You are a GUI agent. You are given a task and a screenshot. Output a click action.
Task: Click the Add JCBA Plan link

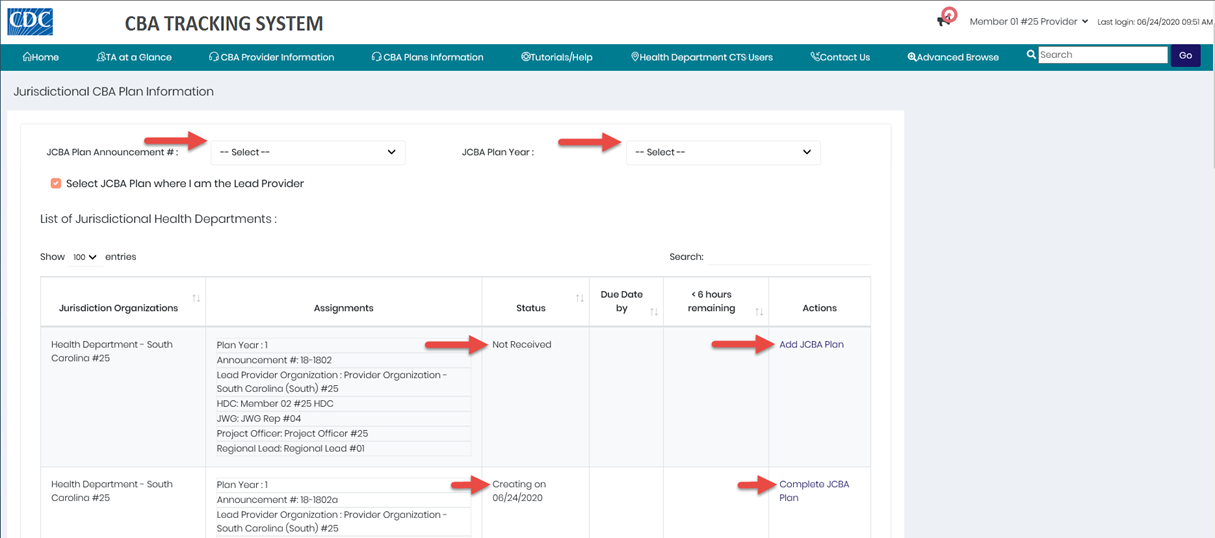tap(811, 344)
